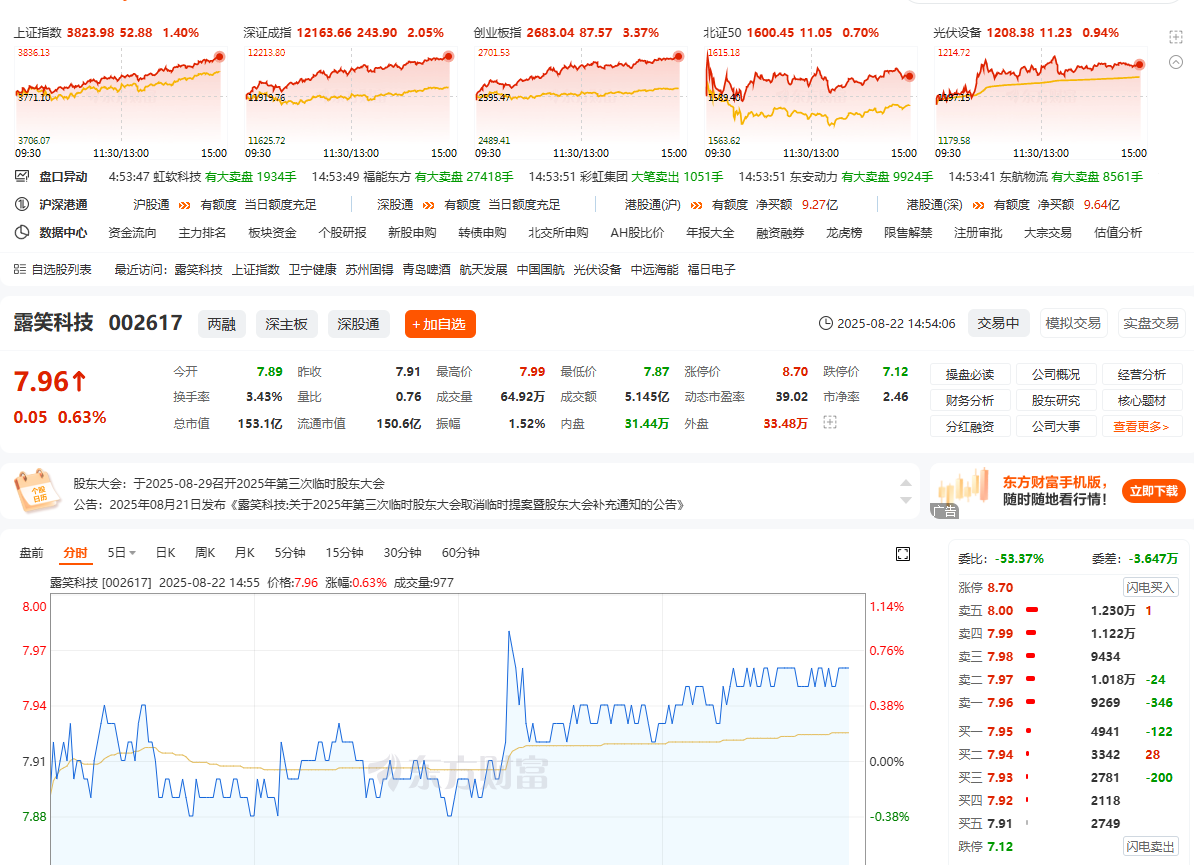Click the 实盘交易 button
Screen dimensions: 1194x865
[x=1151, y=324]
